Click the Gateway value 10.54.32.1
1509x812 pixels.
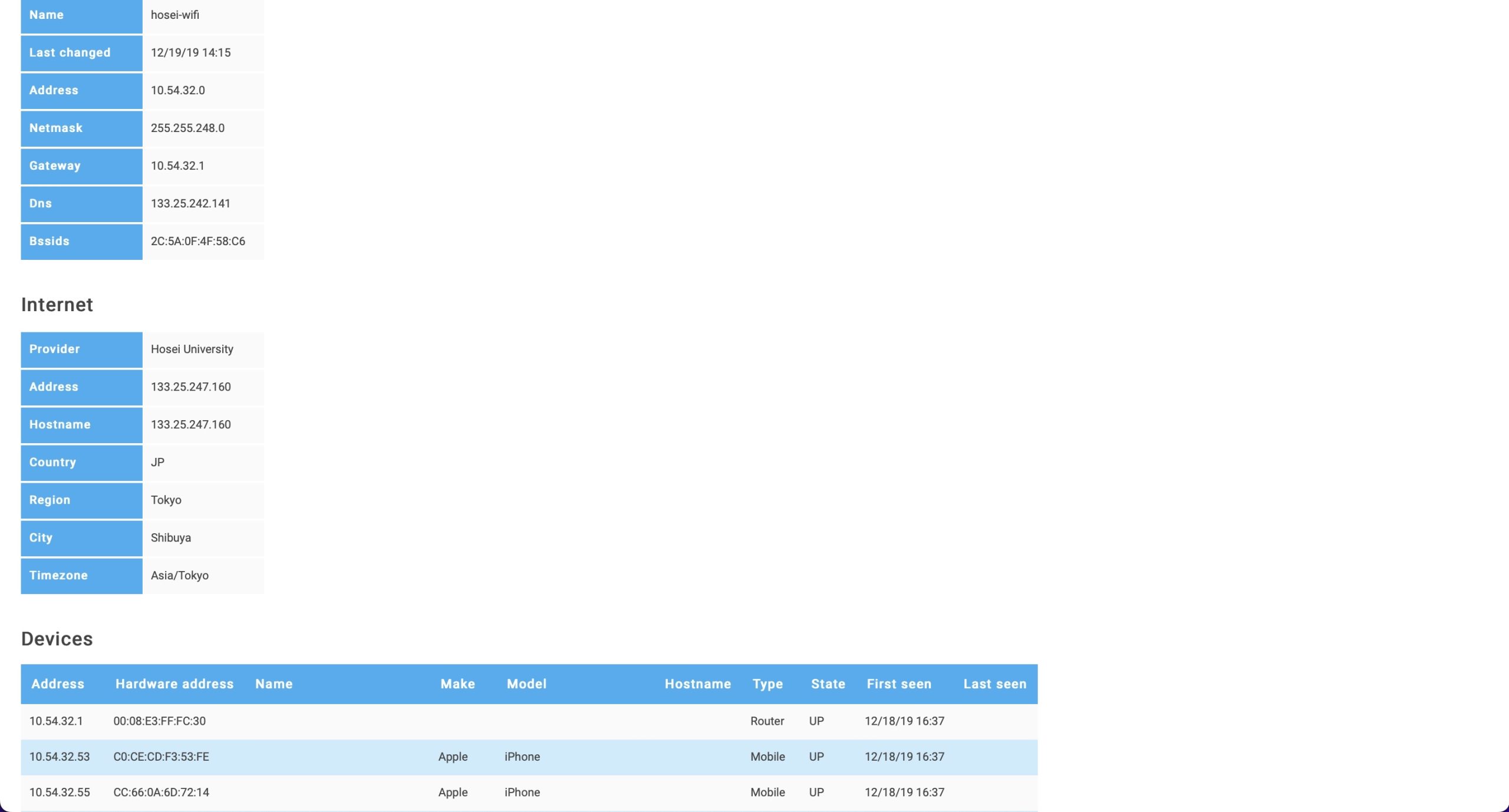[177, 166]
